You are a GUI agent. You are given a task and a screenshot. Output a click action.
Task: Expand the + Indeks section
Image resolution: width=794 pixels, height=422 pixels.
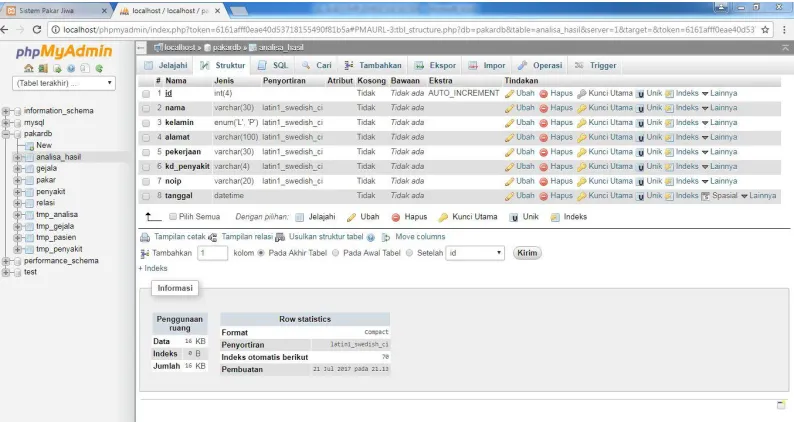(153, 268)
